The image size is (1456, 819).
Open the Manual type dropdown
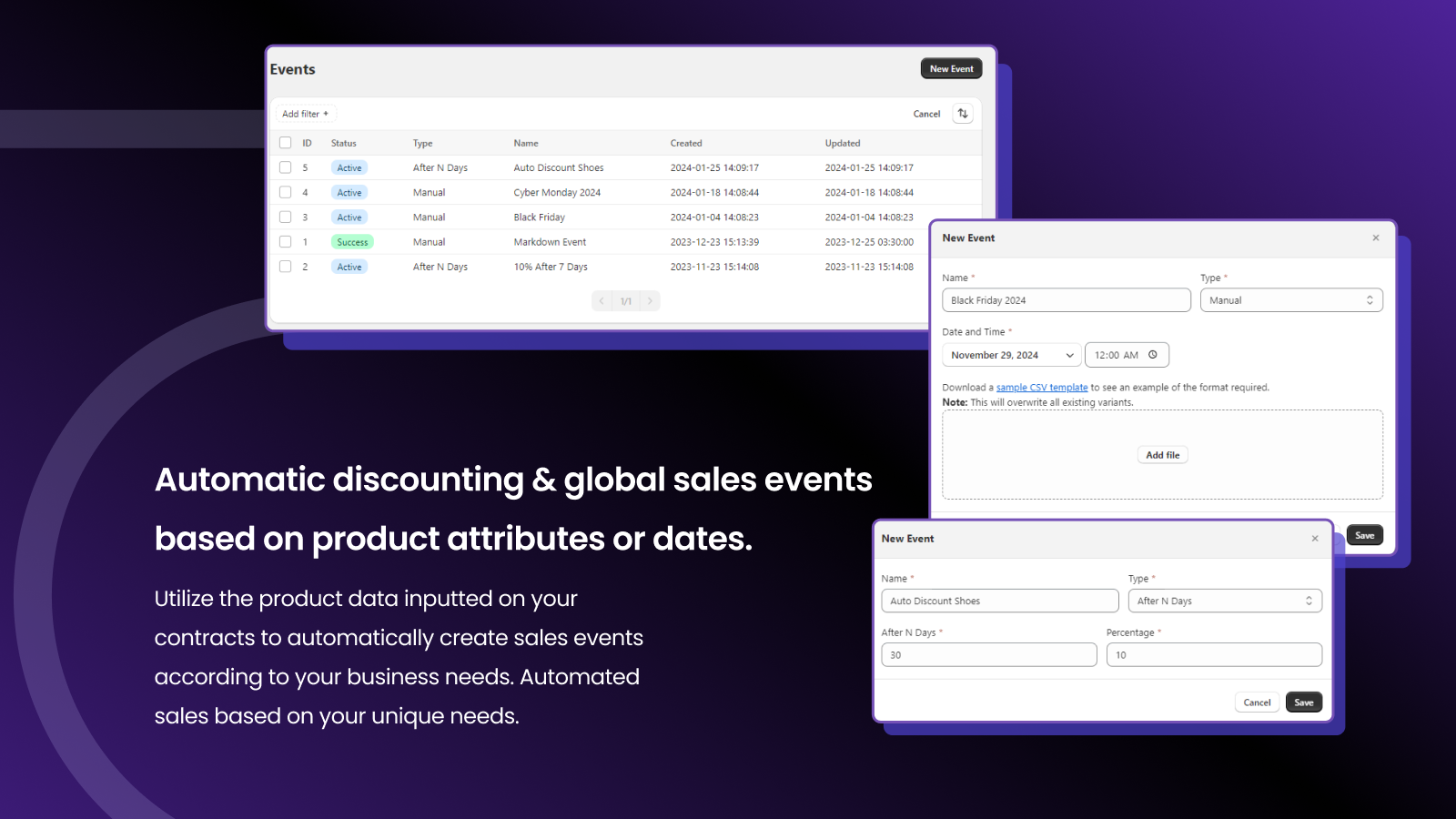(x=1291, y=299)
